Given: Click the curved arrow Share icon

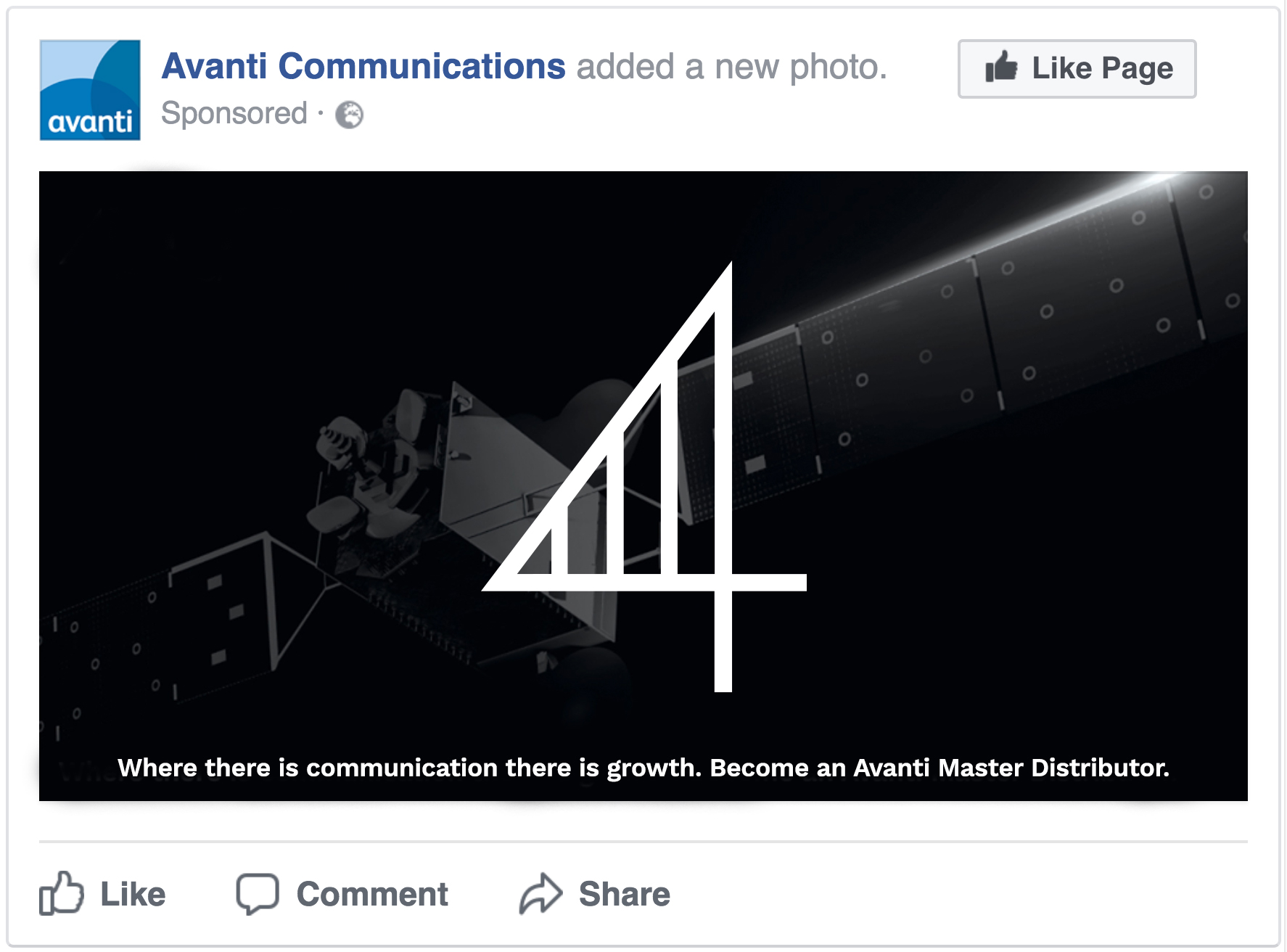Looking at the screenshot, I should pyautogui.click(x=540, y=893).
